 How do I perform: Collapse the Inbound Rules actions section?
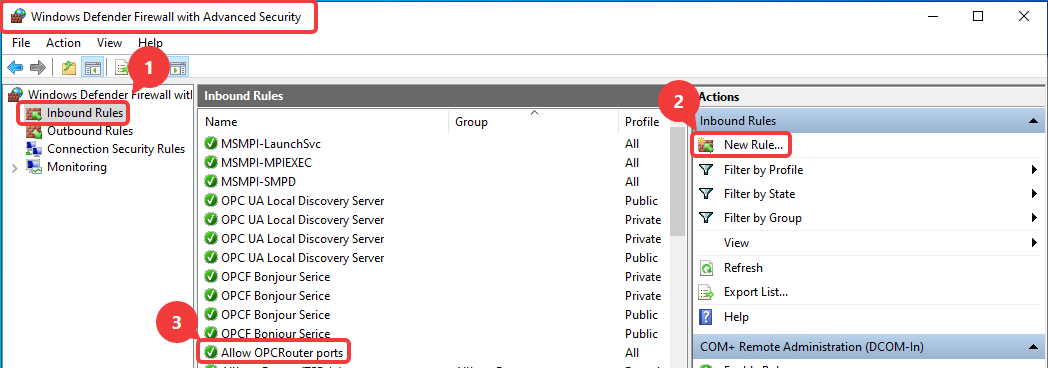(1033, 122)
